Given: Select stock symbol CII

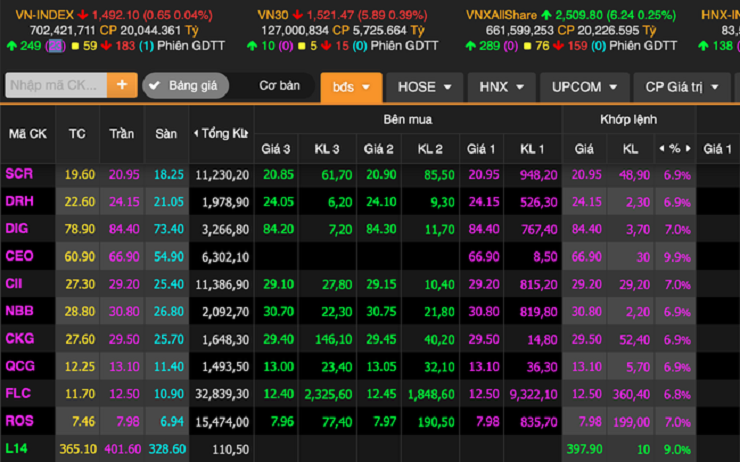Looking at the screenshot, I should click(14, 284).
